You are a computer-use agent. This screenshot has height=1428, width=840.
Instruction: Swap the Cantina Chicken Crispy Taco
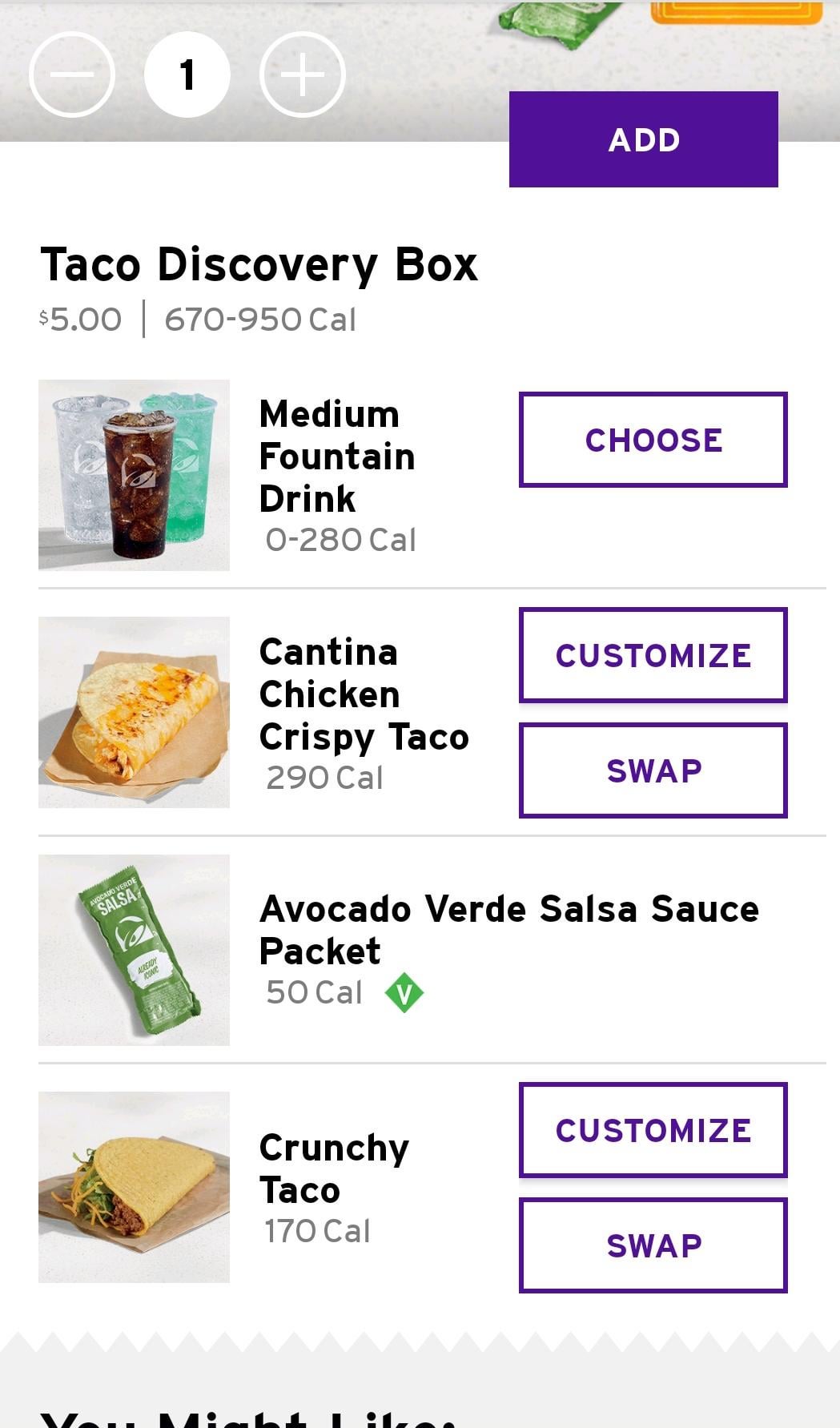(653, 770)
